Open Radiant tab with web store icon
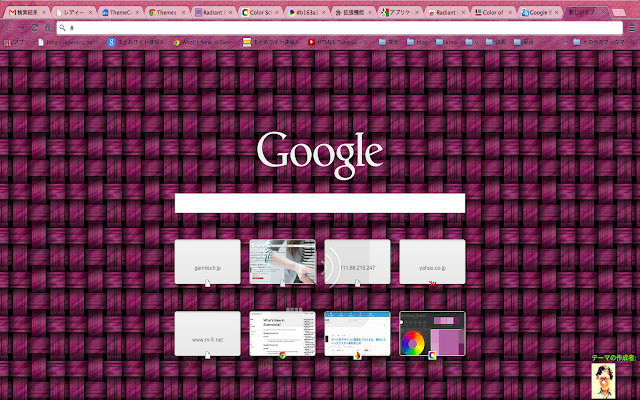Viewport: 640px width, 400px height. [x=446, y=13]
